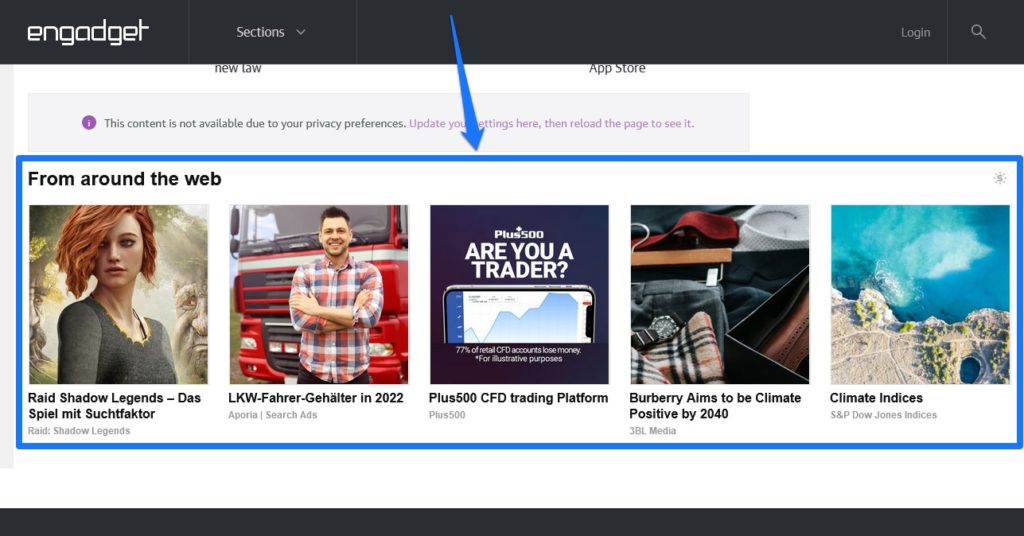Click the partially visible App Store text
This screenshot has height=536, width=1024.
pos(617,69)
